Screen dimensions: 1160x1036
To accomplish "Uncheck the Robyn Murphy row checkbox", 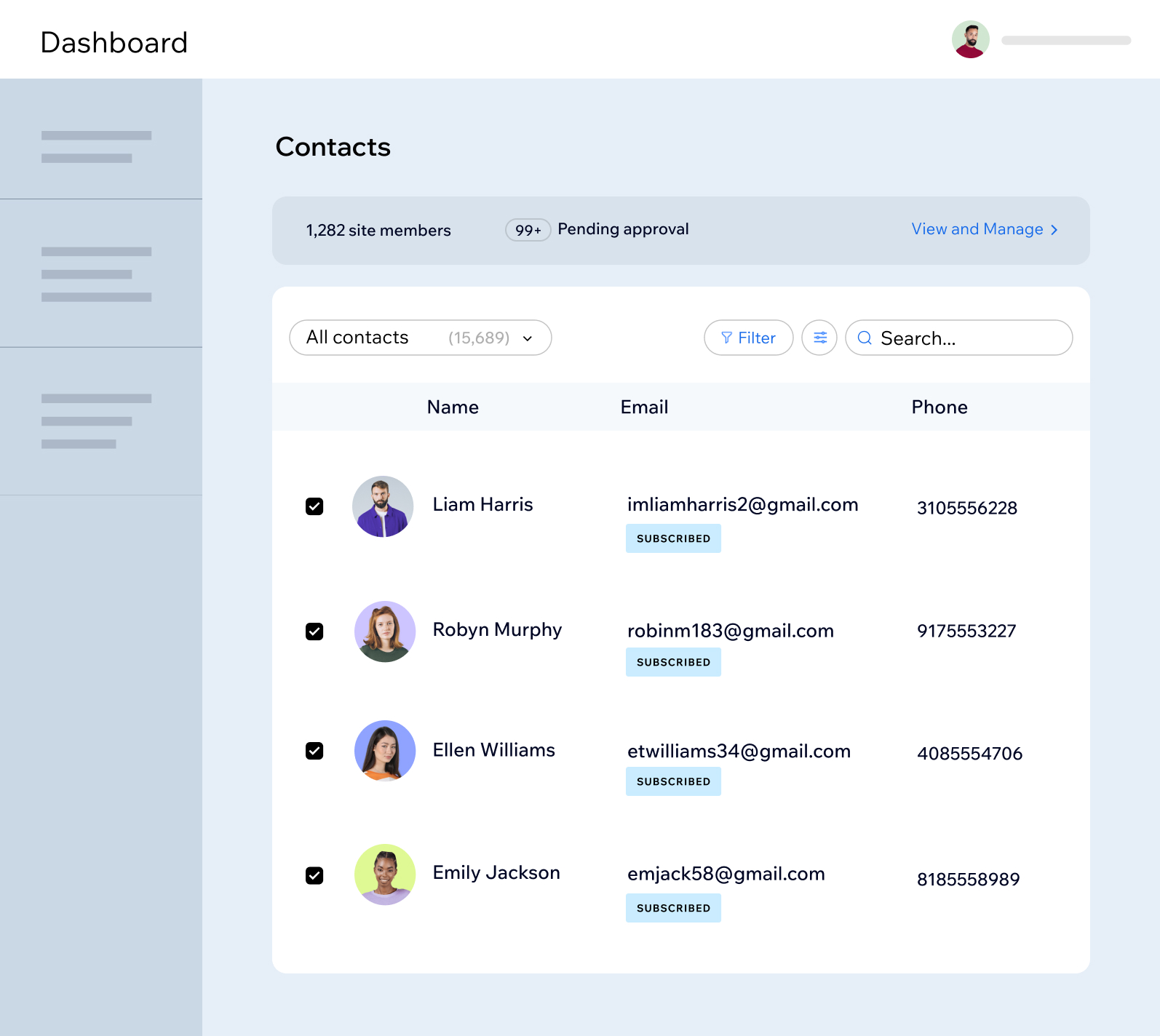I will 314,631.
